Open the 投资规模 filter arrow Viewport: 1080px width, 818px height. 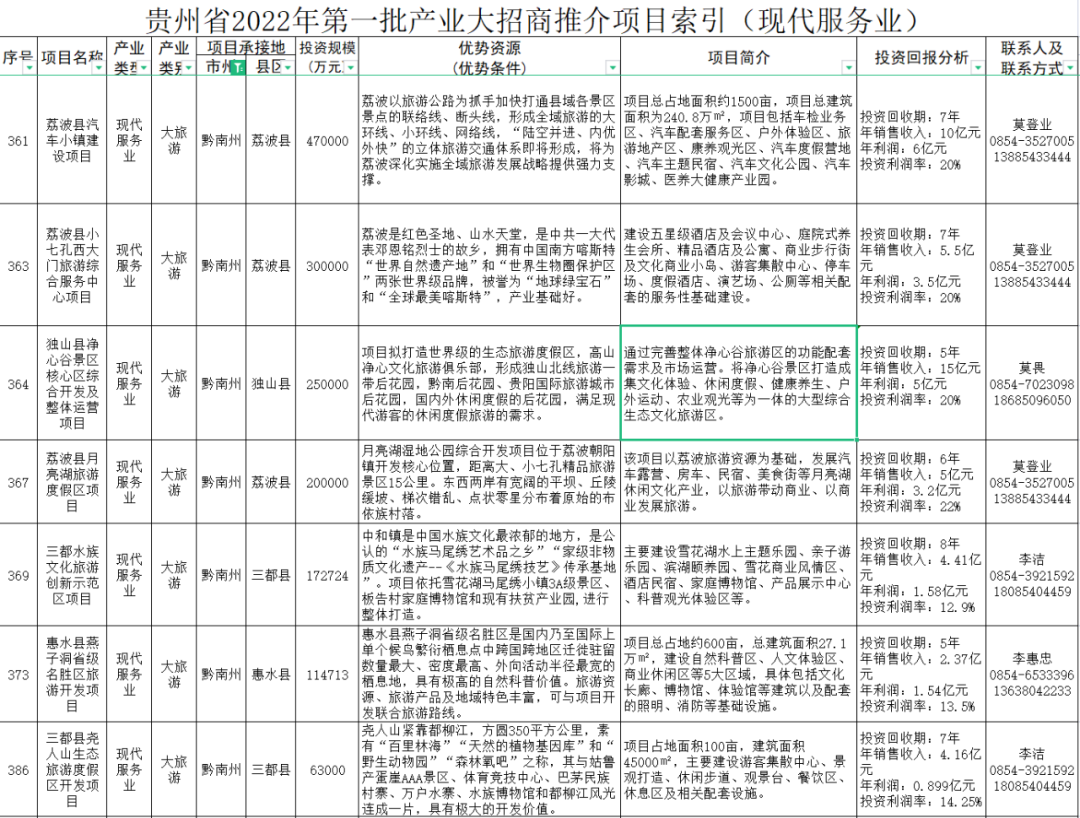348,68
